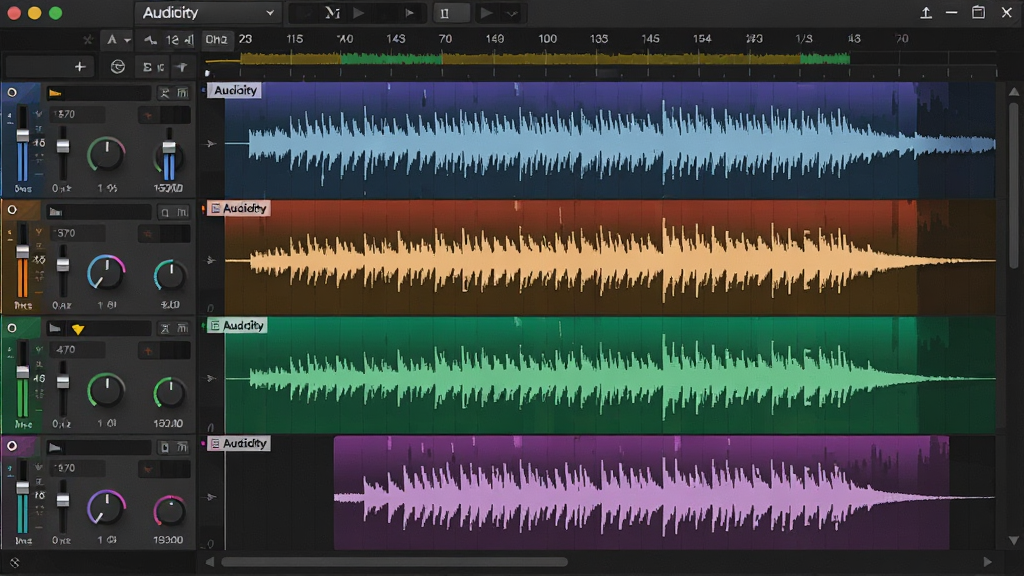Pause playback with the pause button
1024x576 pixels.
click(x=445, y=13)
